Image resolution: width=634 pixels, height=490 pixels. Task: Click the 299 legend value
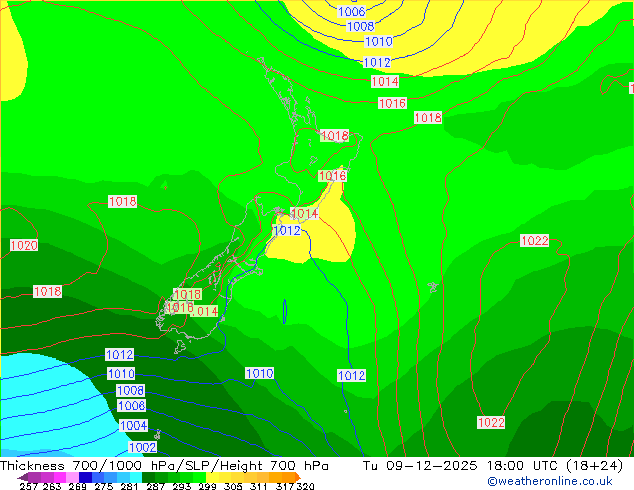207,486
